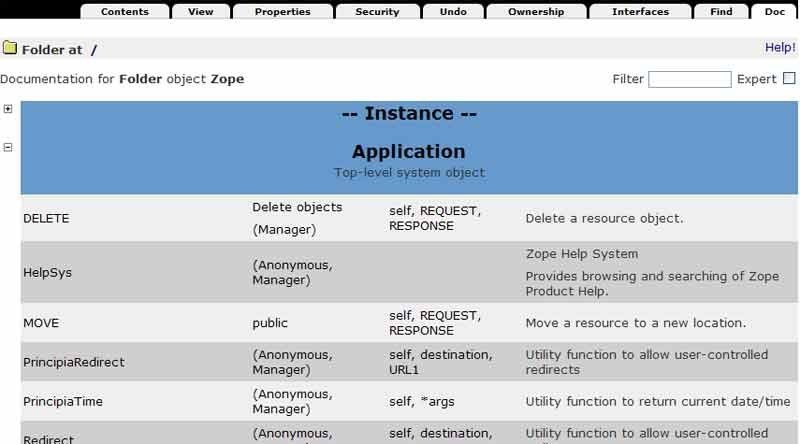Go to the Properties tab
Screen dimensions: 800x444
282,12
